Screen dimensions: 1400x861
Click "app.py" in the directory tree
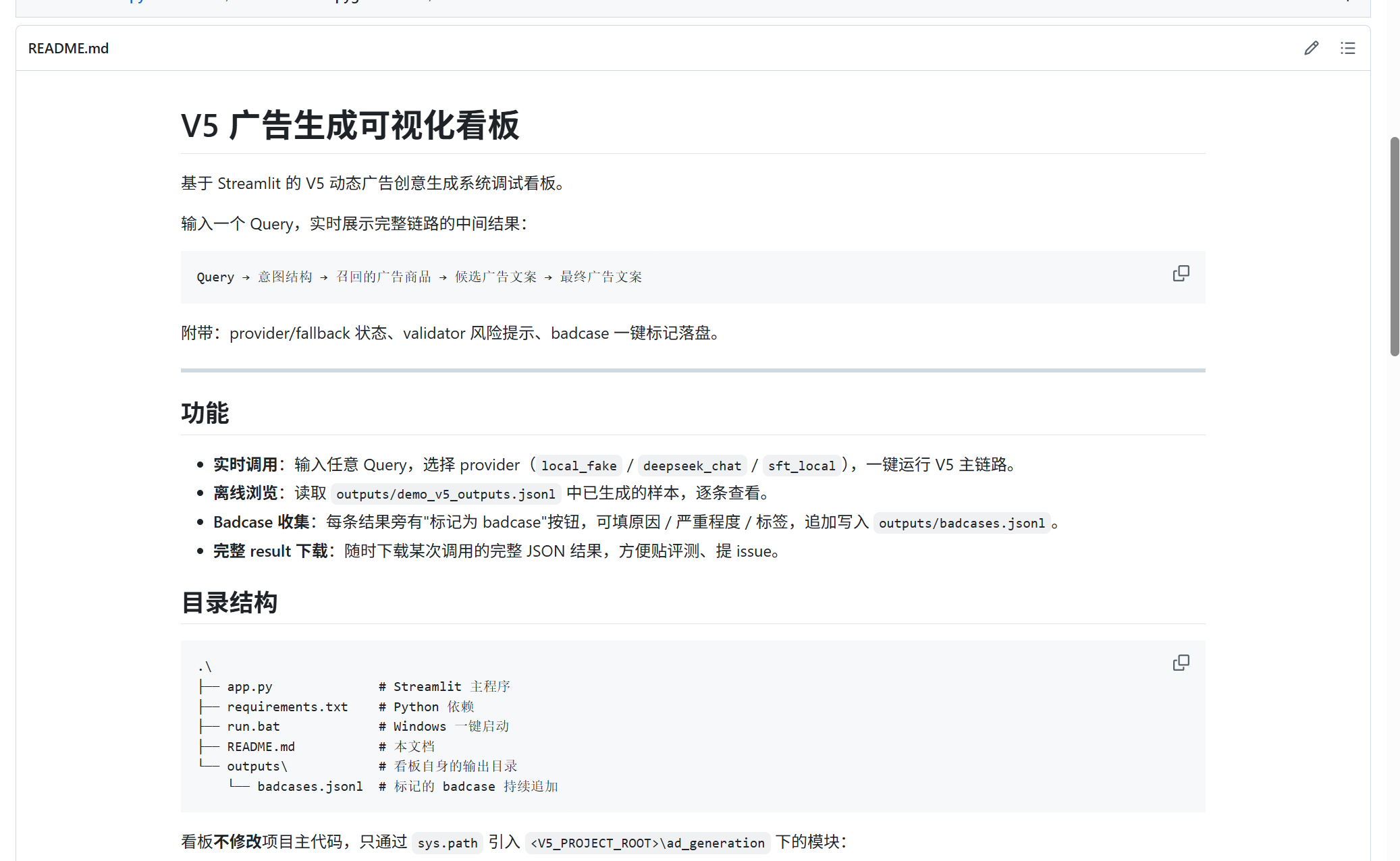[250, 686]
